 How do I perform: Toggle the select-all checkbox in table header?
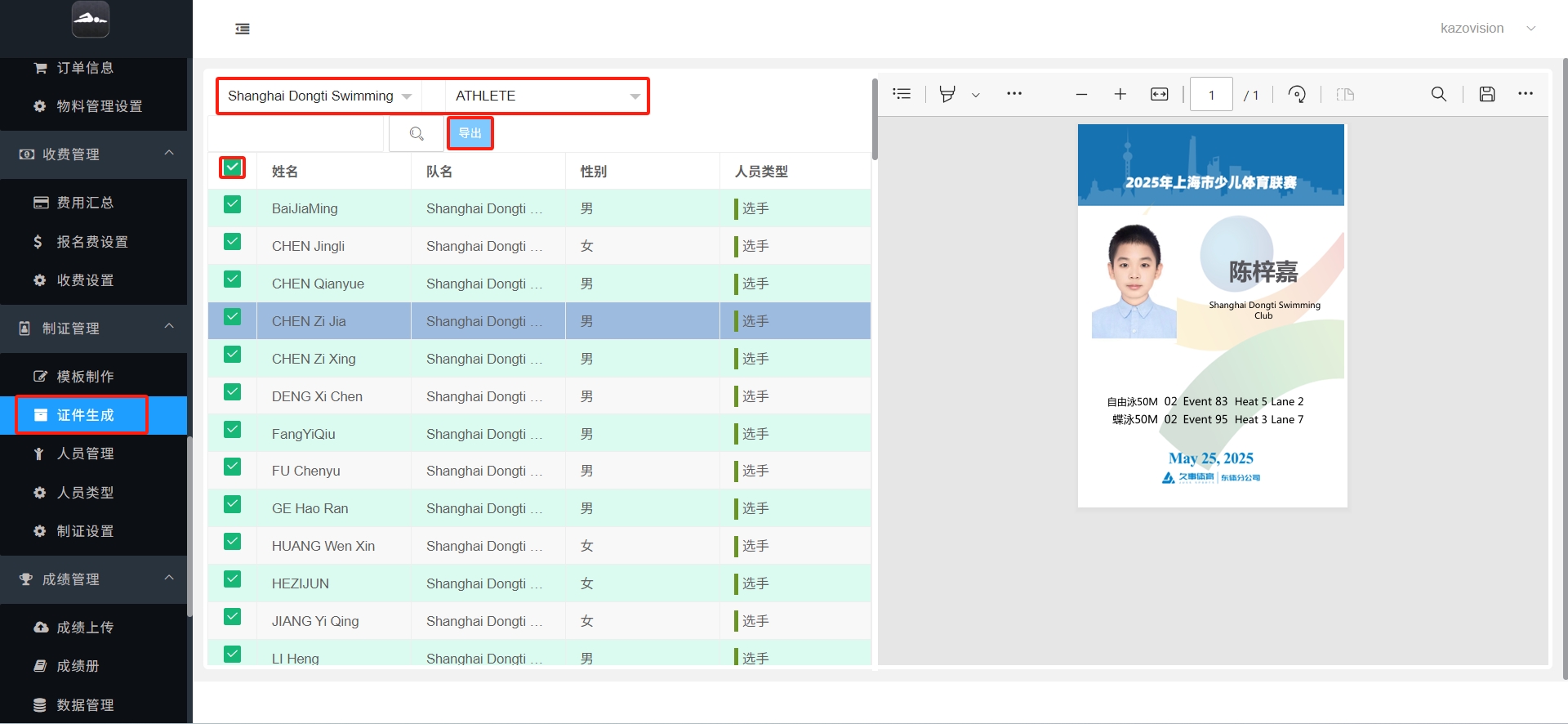click(x=233, y=168)
